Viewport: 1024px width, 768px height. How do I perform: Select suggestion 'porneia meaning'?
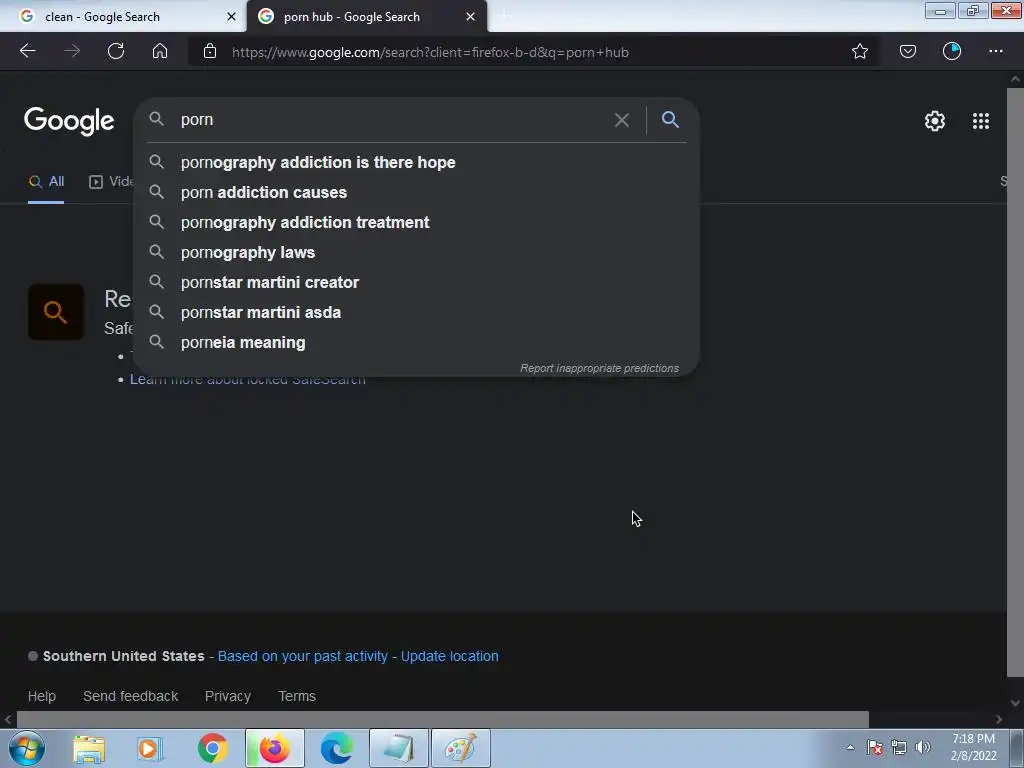pyautogui.click(x=417, y=342)
